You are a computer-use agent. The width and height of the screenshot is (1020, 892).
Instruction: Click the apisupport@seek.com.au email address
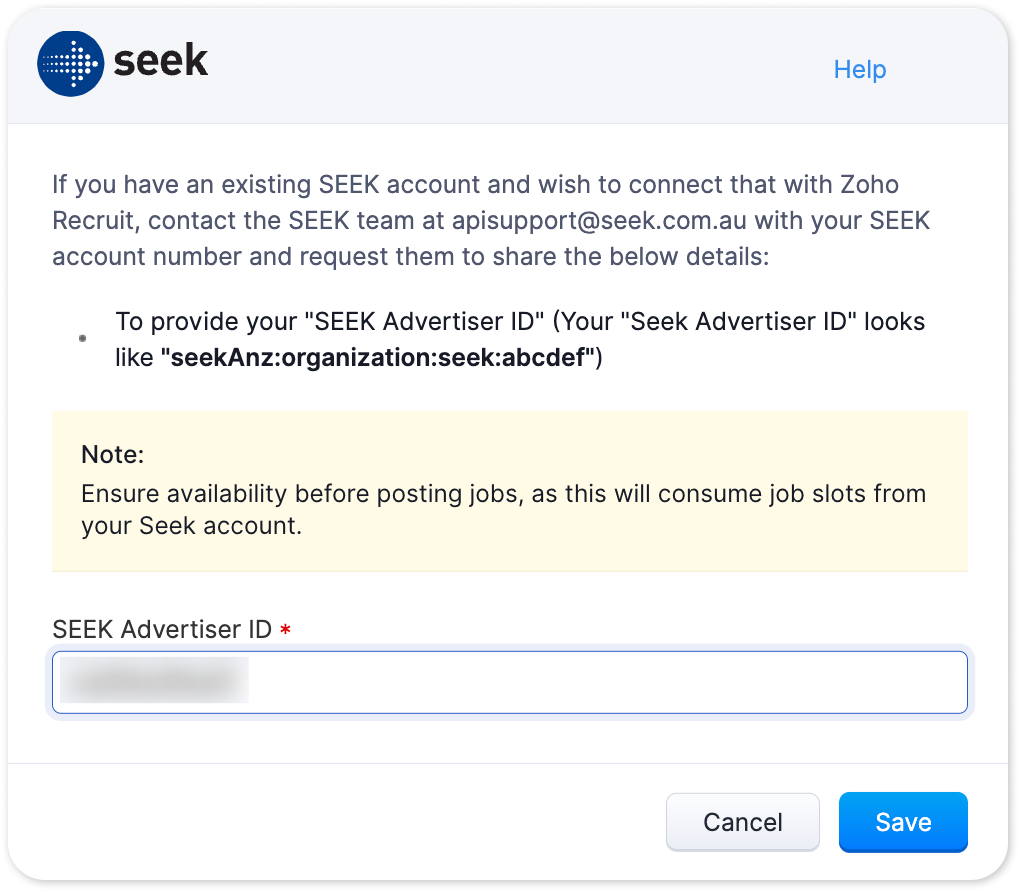click(598, 221)
